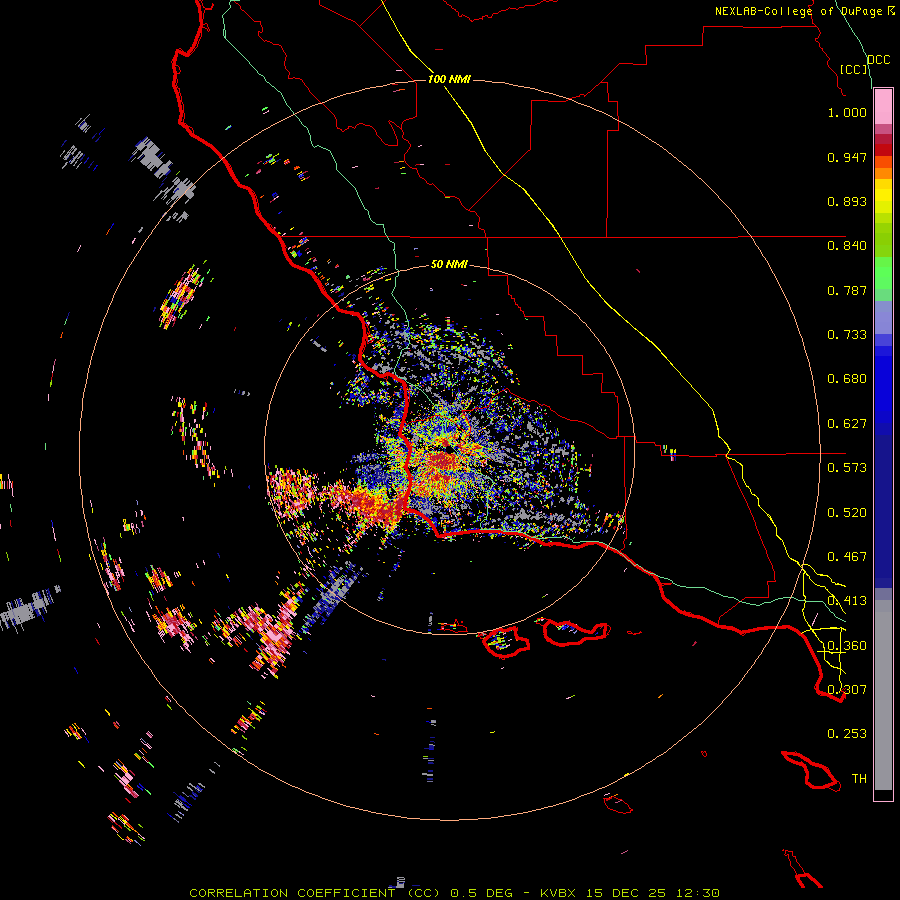Viewport: 900px width, 900px height.
Task: Click the 15 DEC 25 date in caption
Action: pyautogui.click(x=626, y=893)
